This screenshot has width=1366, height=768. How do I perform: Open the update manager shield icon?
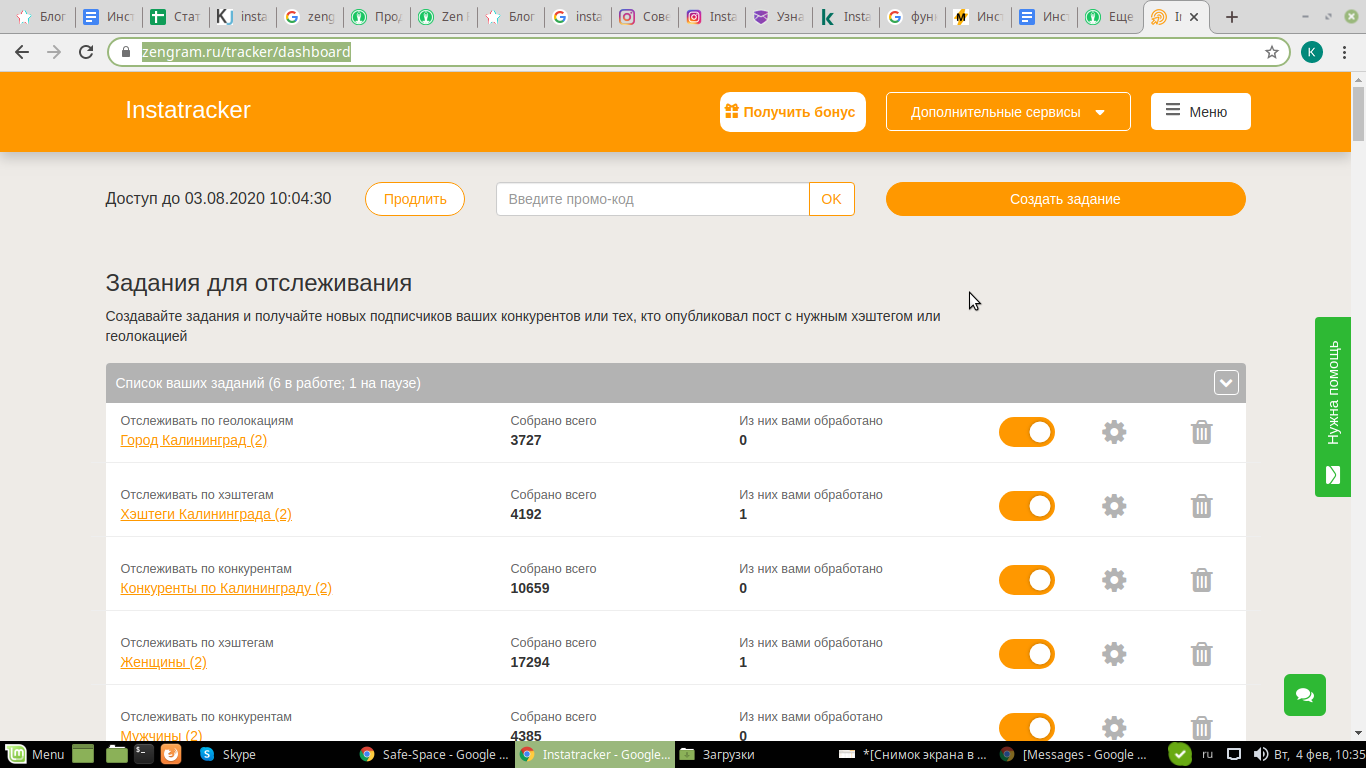pos(1180,754)
